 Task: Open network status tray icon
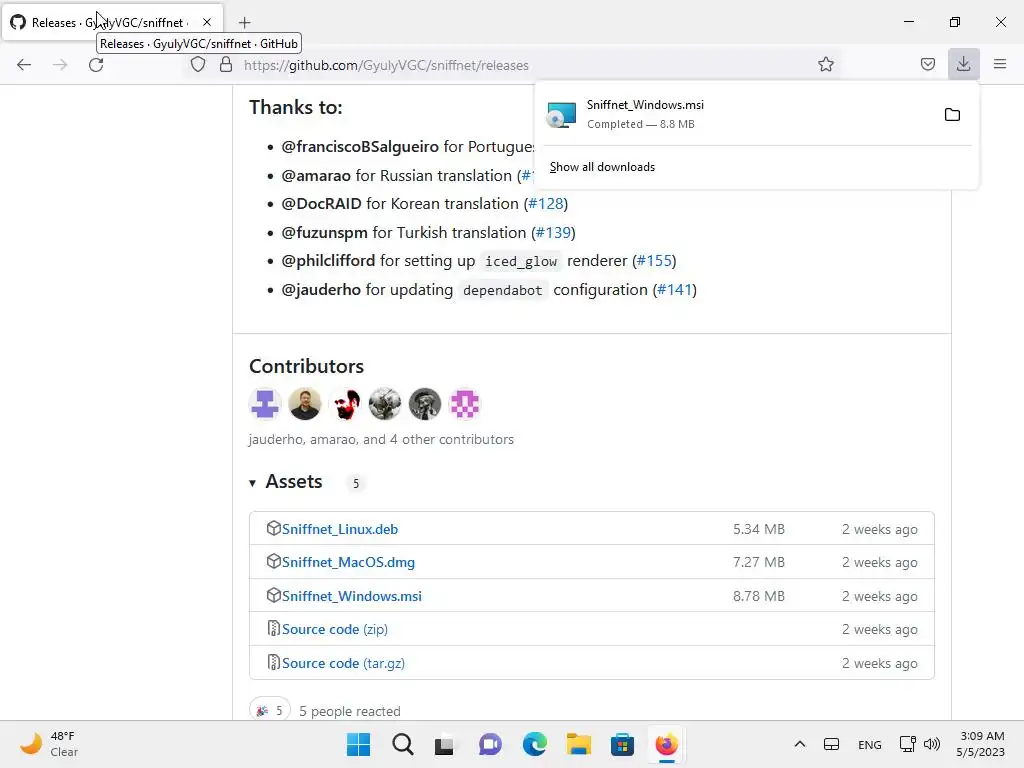(907, 744)
